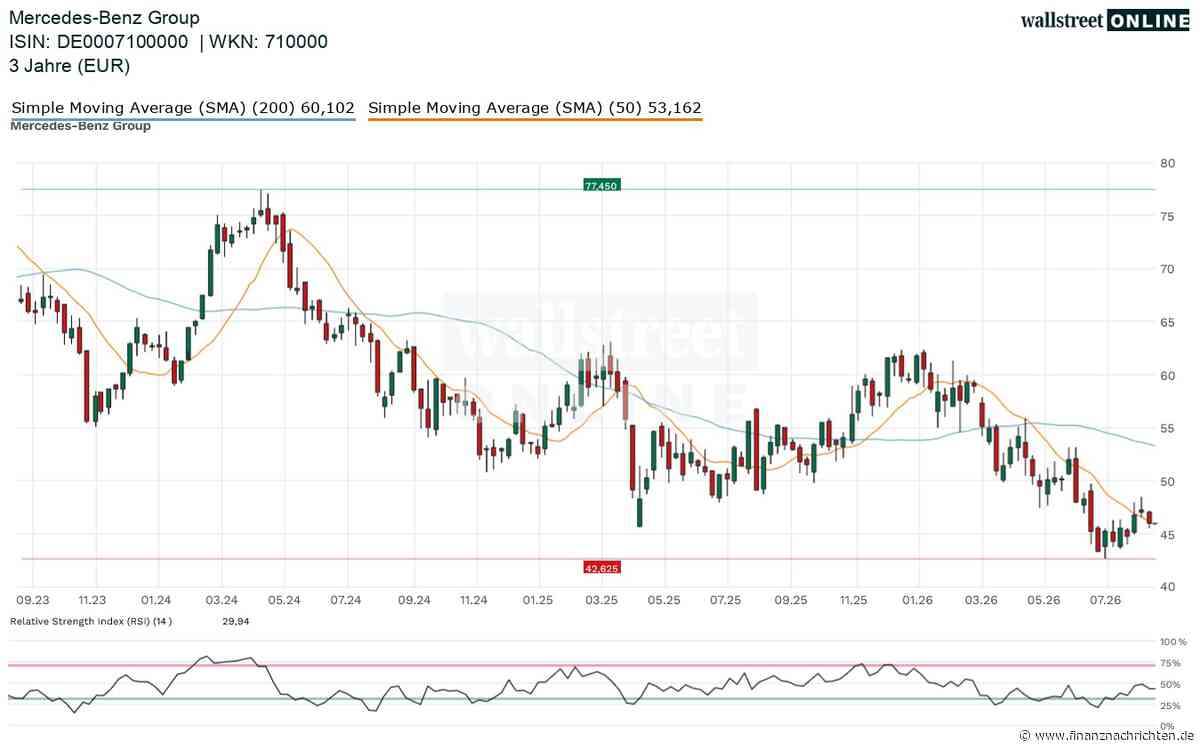Click the 09.25 date axis label
The image size is (1200, 750).
tap(790, 600)
